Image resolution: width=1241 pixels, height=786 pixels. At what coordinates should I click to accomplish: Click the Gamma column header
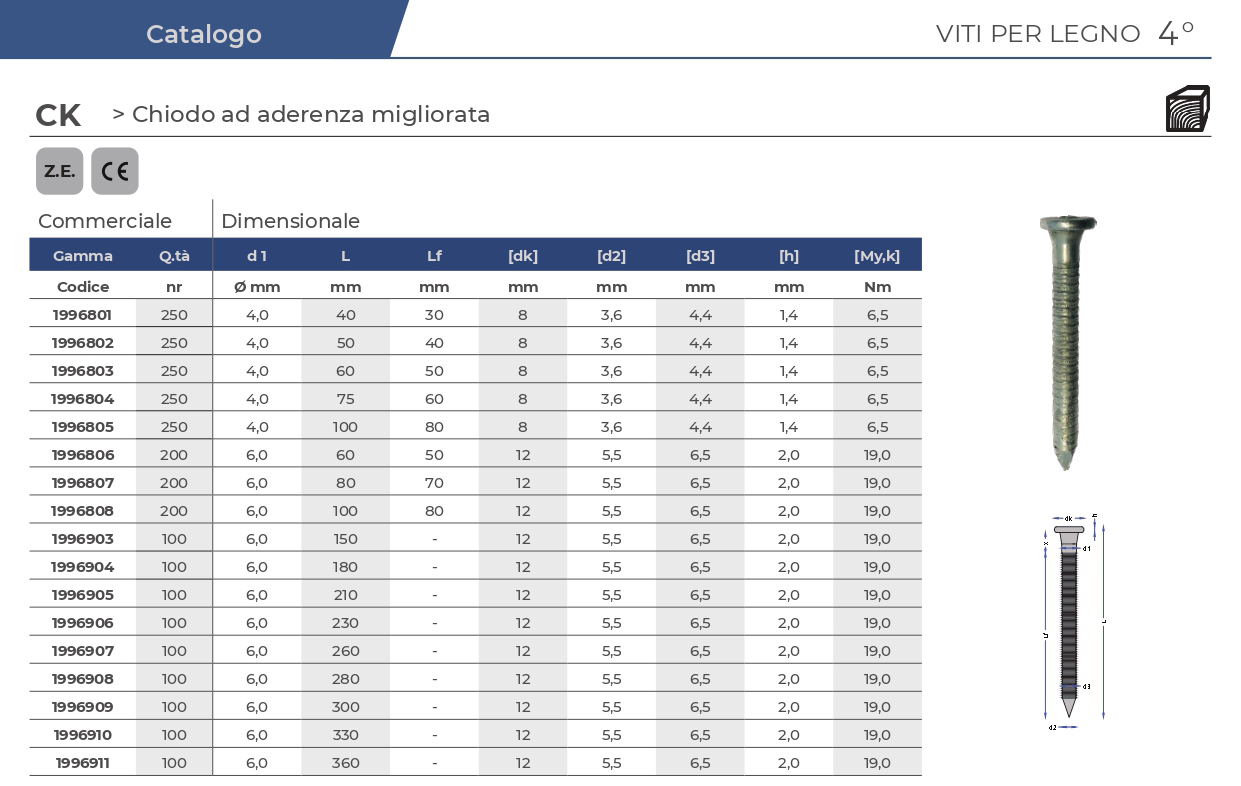[83, 256]
